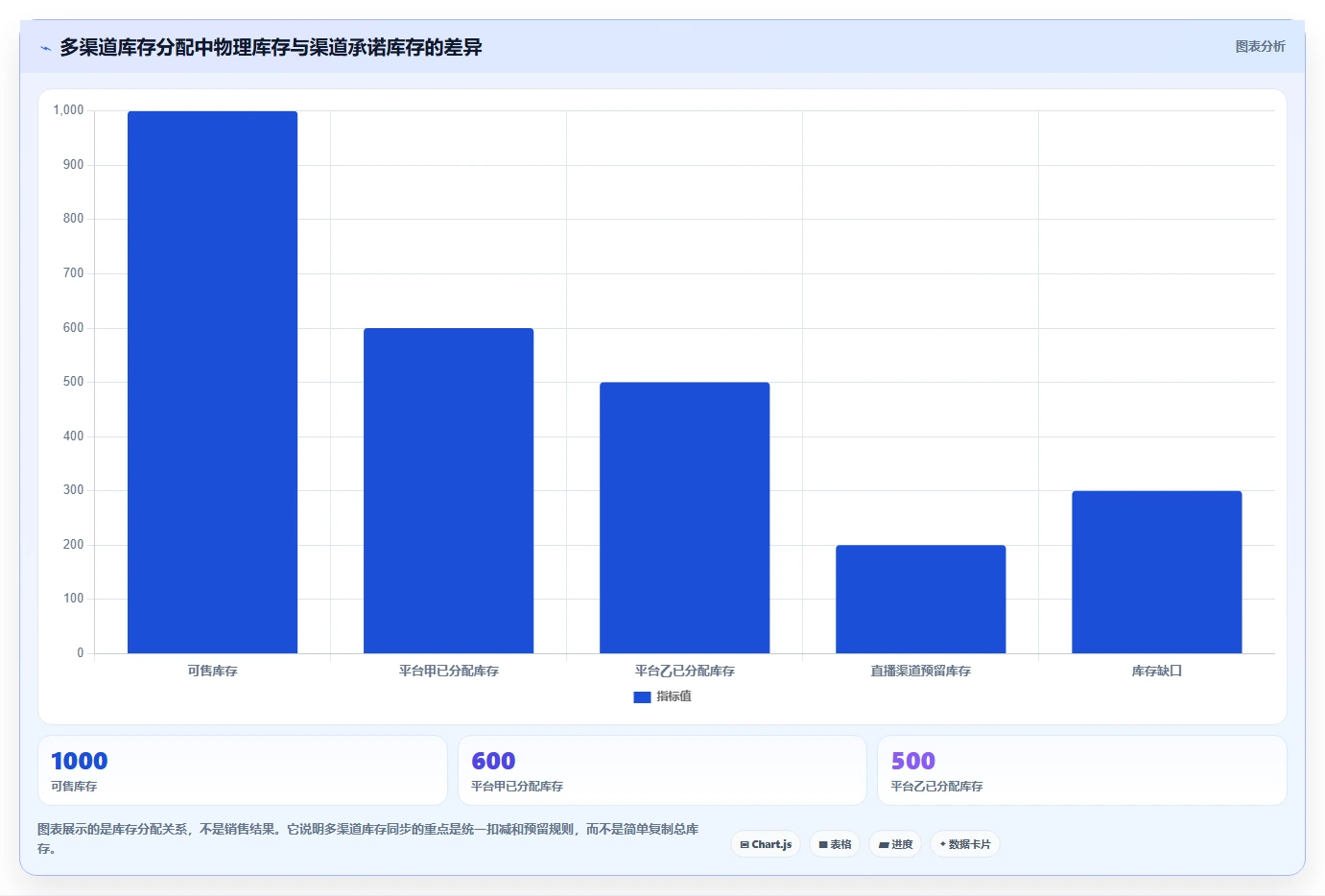1325x896 pixels.
Task: Select the 表格 tag
Action: (x=835, y=844)
